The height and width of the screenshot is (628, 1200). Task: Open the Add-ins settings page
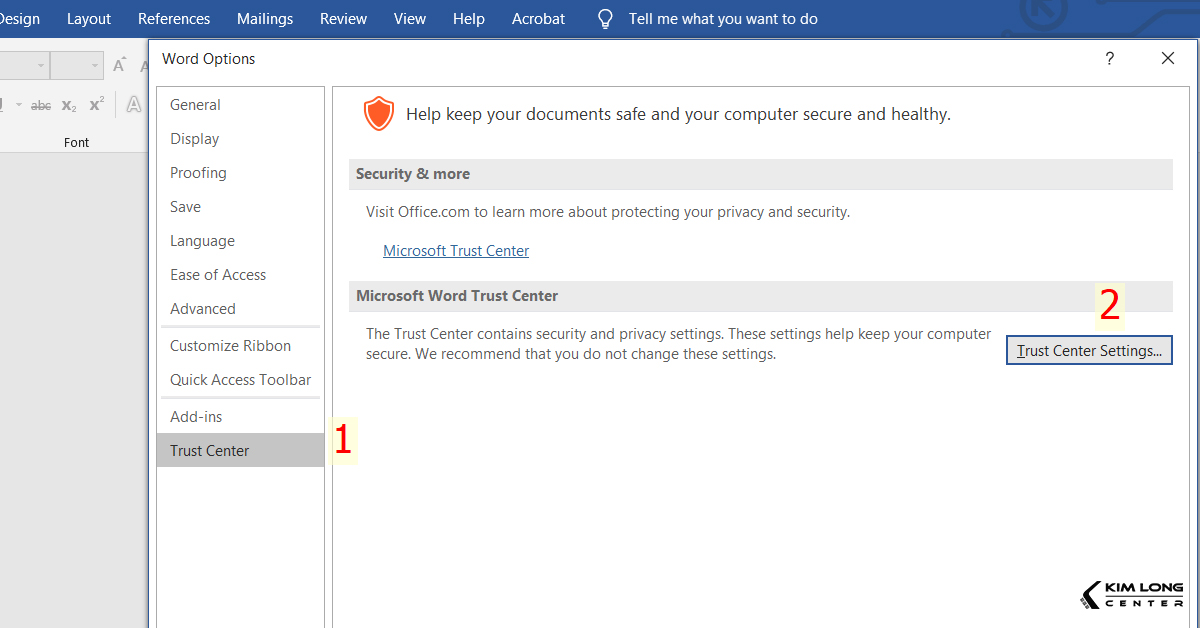[x=195, y=416]
